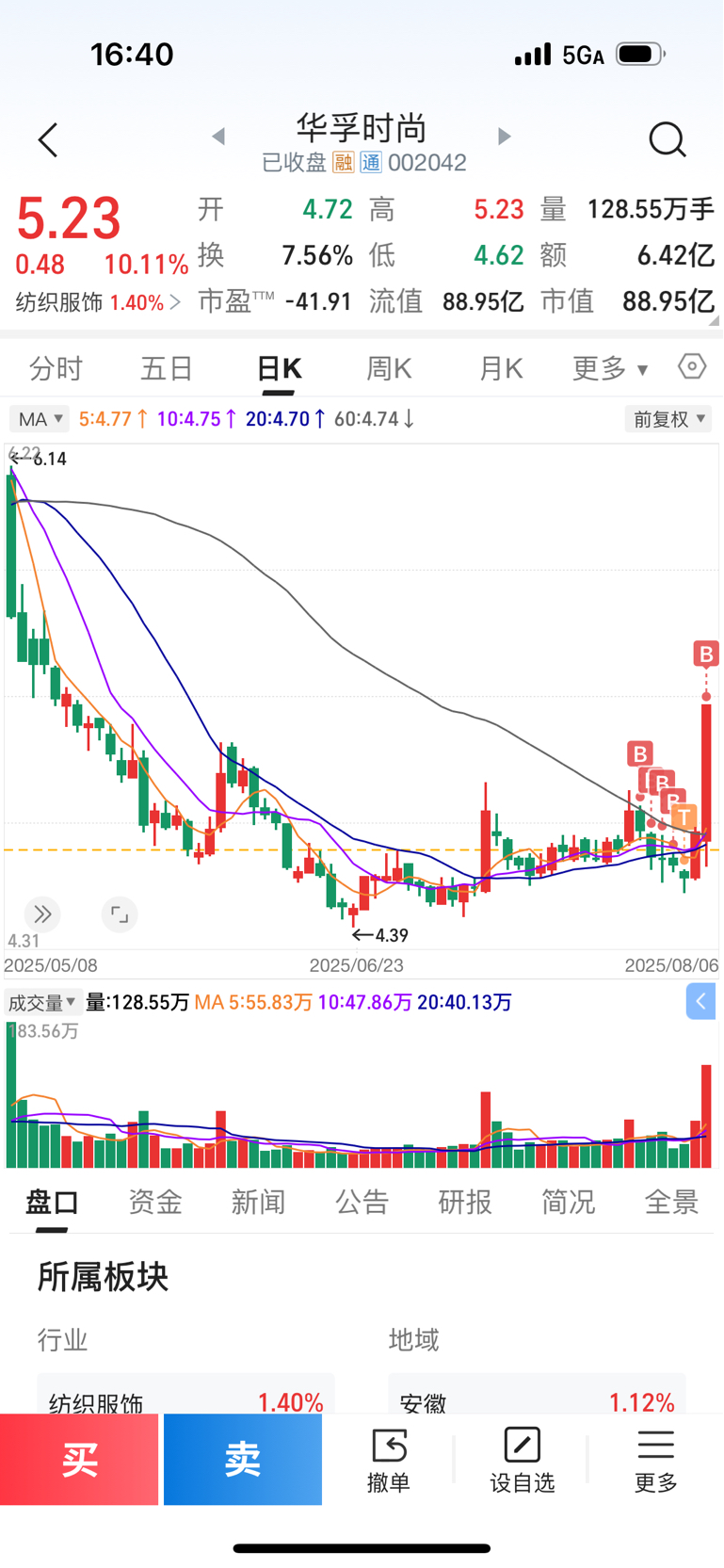Screen dimensions: 724x1568
Task: Open the 成交量 indicator dropdown
Action: pos(42,1002)
